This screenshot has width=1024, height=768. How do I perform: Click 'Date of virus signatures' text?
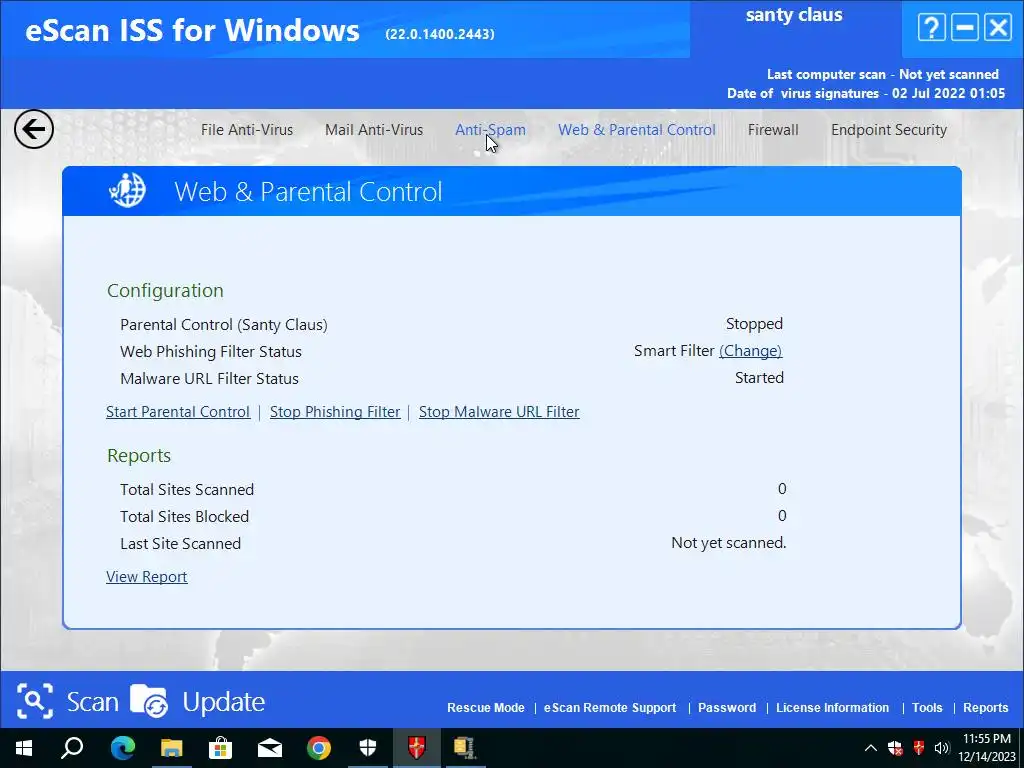[x=867, y=93]
